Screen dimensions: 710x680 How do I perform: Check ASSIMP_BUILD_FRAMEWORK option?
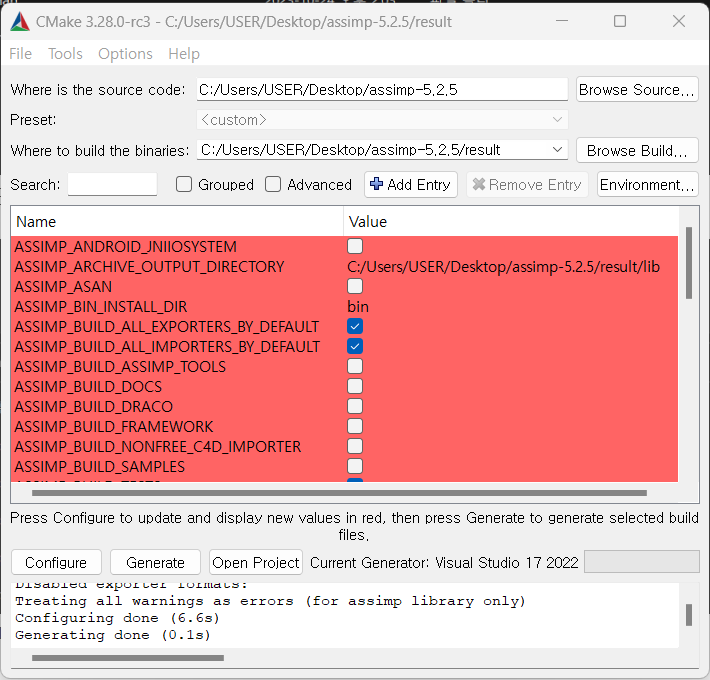(x=355, y=426)
